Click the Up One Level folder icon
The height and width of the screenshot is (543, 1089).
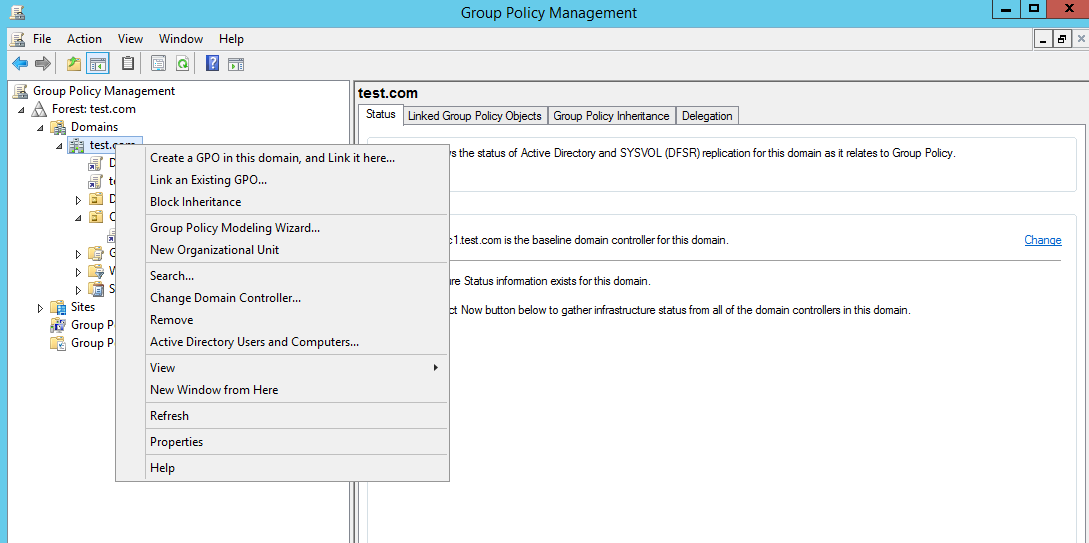[74, 64]
